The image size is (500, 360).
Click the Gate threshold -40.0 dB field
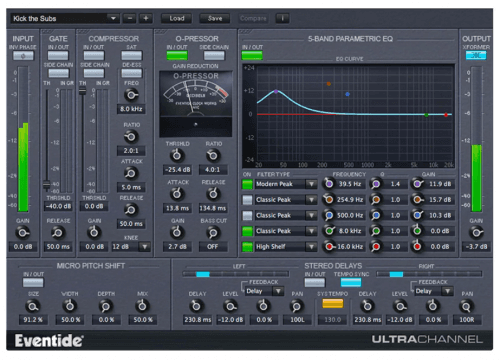click(x=58, y=206)
